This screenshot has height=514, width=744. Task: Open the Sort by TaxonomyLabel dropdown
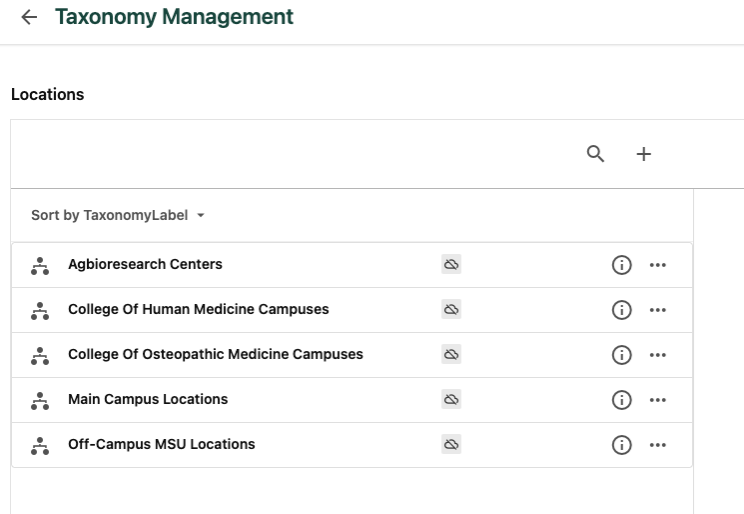118,215
